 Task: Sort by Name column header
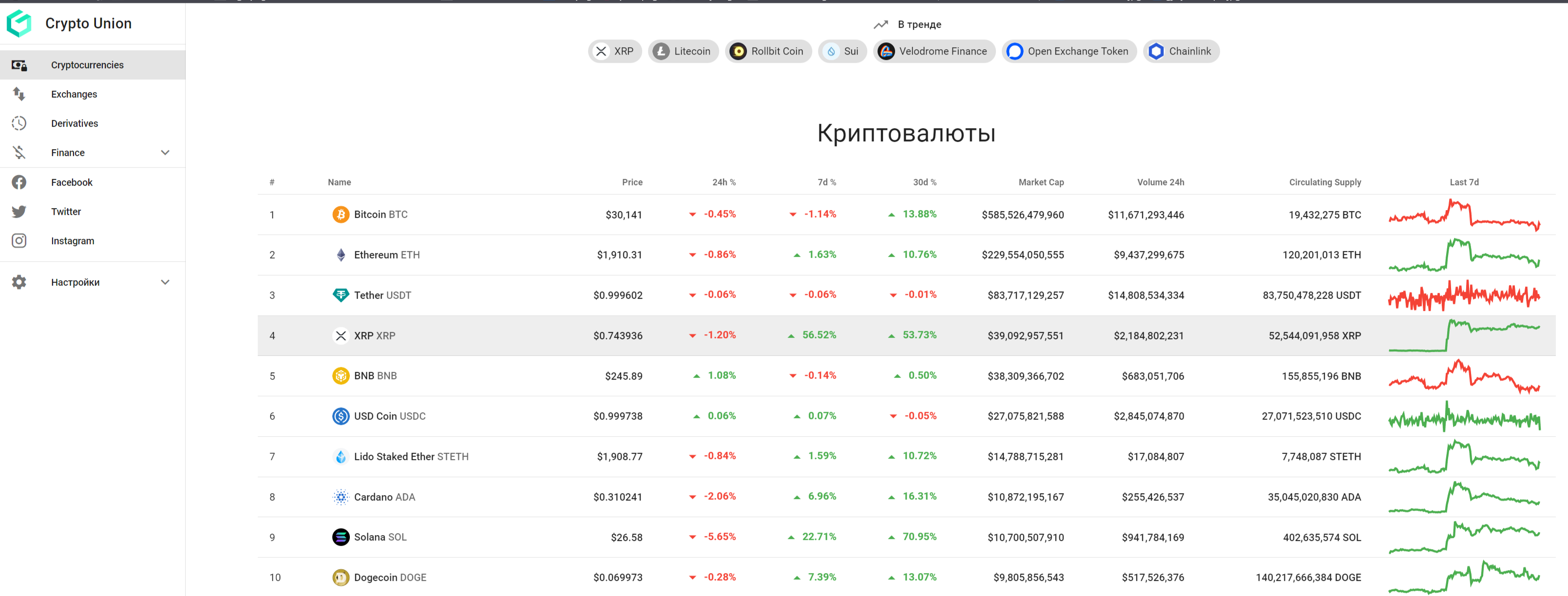[339, 182]
